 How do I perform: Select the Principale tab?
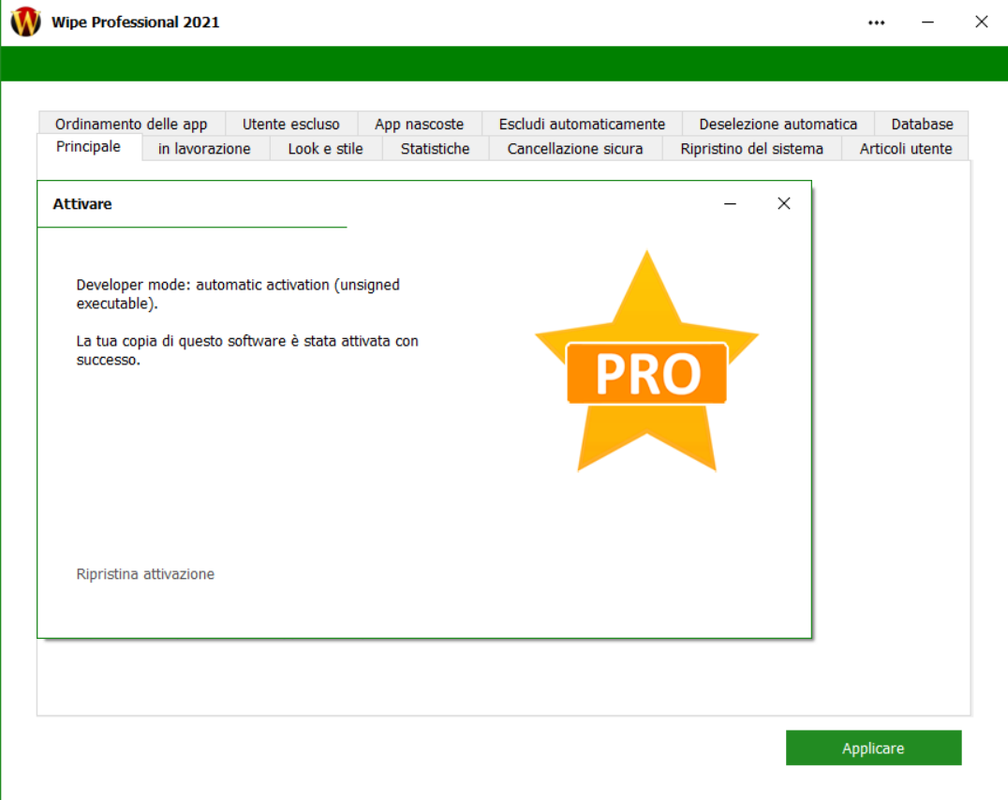point(89,147)
